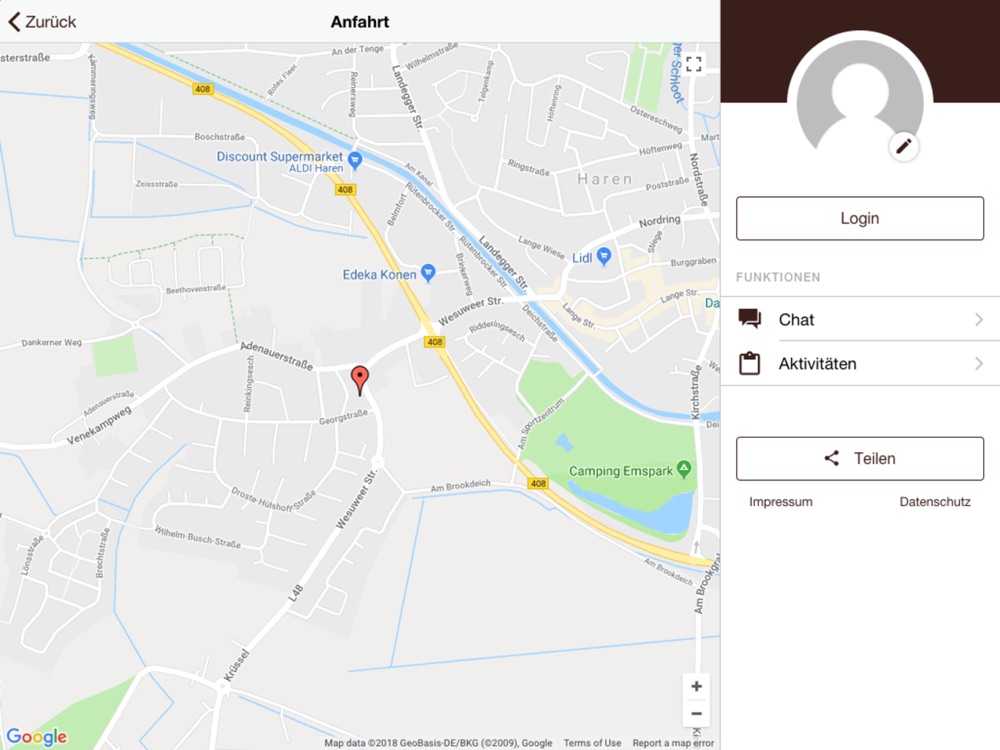Click the Krüssel road label
This screenshot has height=750, width=1000.
(x=235, y=666)
